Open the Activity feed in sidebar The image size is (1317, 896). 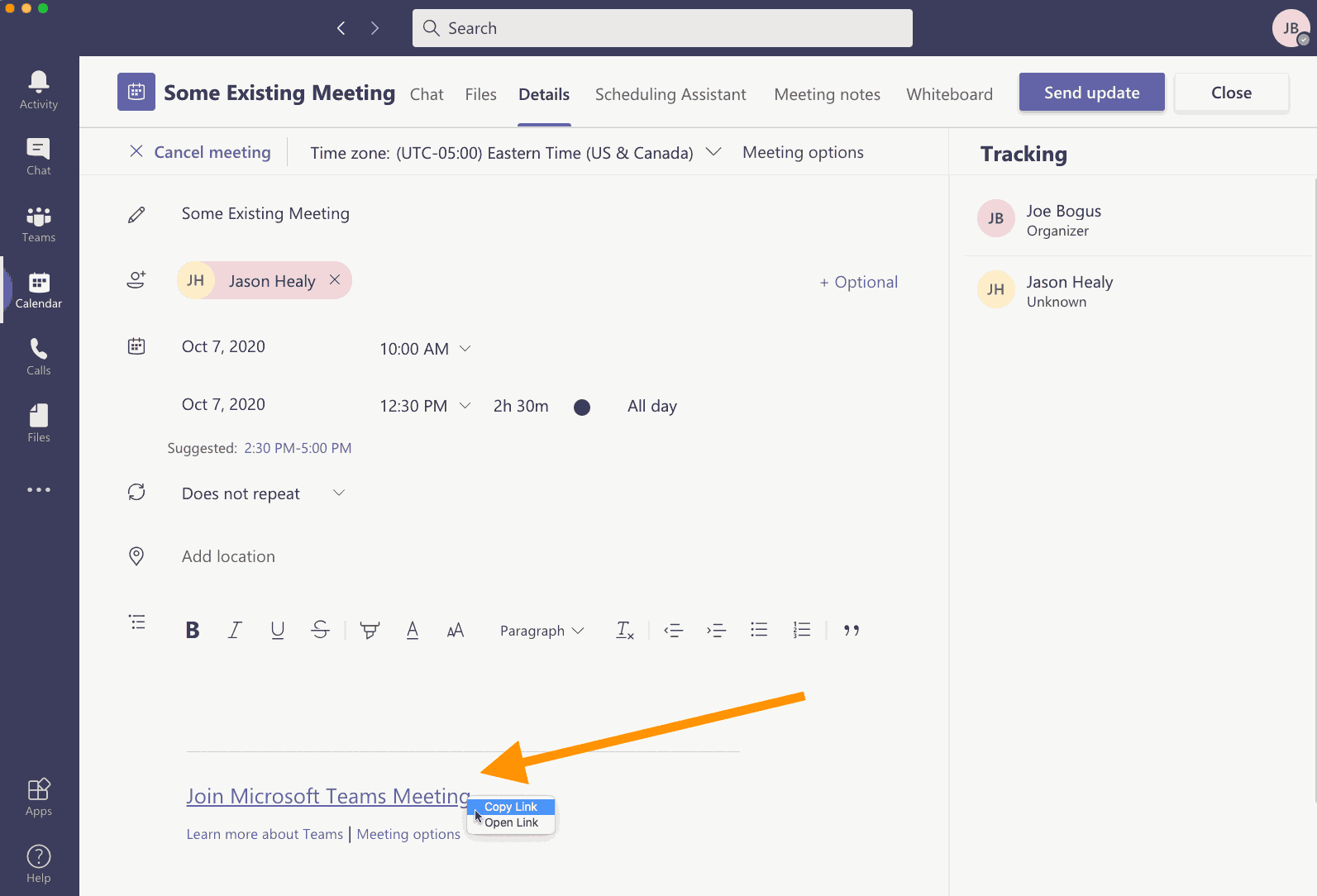(39, 89)
